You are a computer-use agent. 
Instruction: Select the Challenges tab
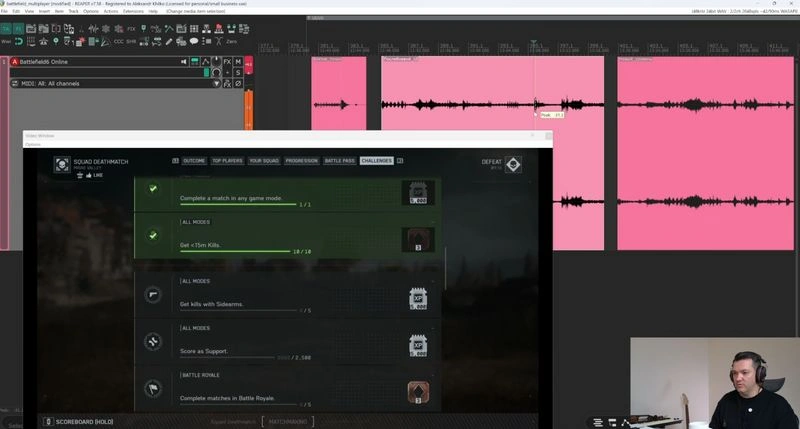[x=377, y=161]
